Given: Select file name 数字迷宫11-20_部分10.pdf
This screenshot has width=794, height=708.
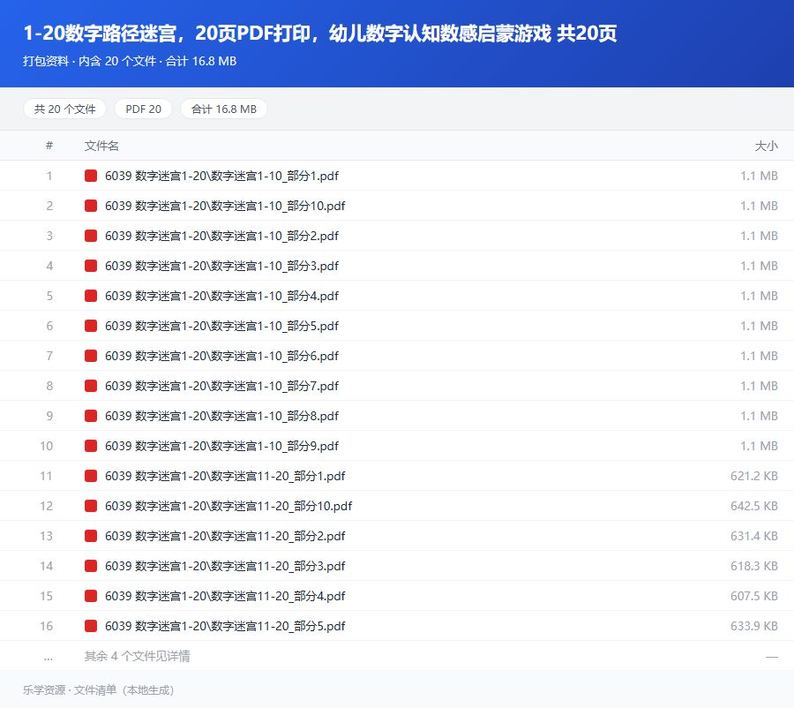Looking at the screenshot, I should click(x=228, y=505).
